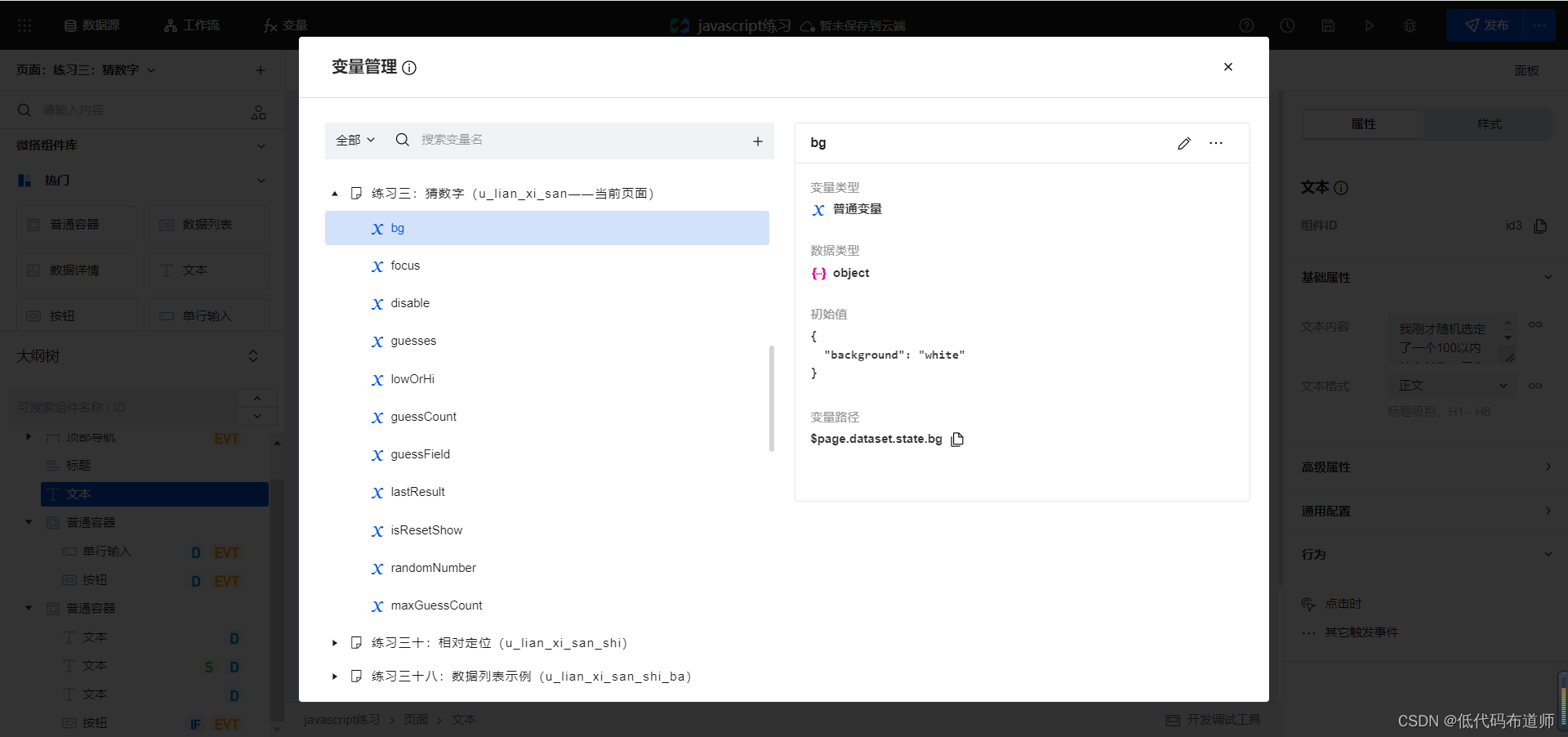1568x737 pixels.
Task: Add a new page with plus icon
Action: (261, 70)
